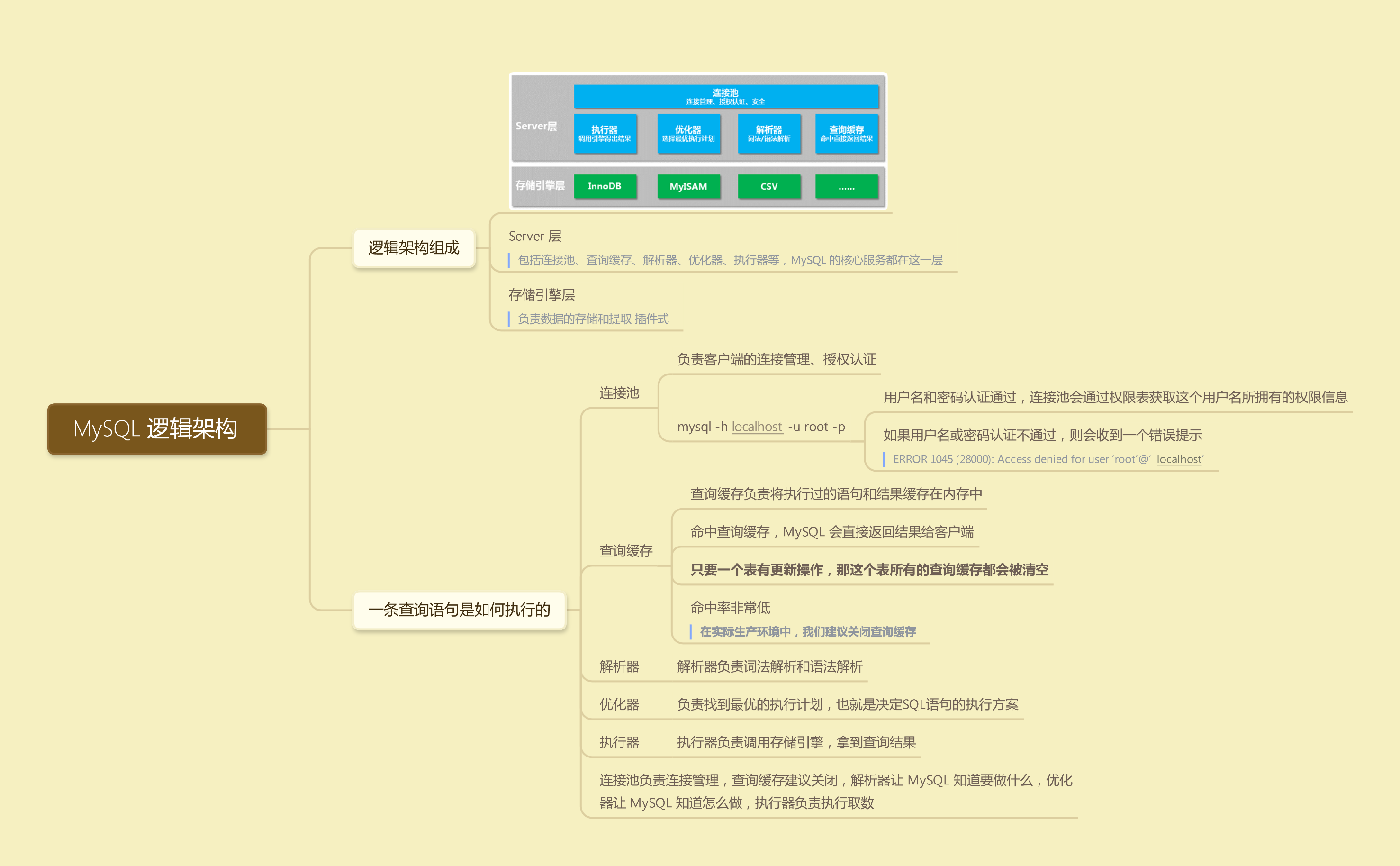Viewport: 1400px width, 866px height.
Task: Click the topic 如果用户名或密码认证不通过，则会收到一个错误提示
Action: [x=1042, y=435]
